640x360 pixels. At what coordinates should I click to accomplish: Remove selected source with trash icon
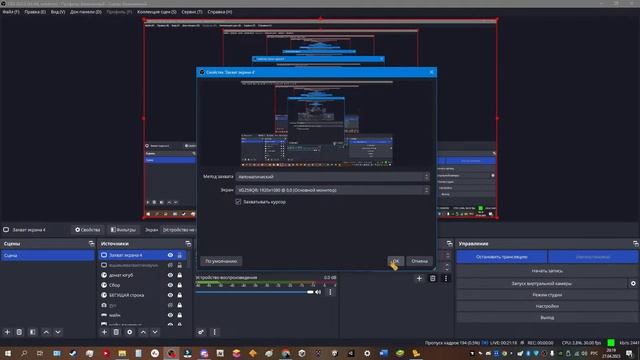pos(116,332)
